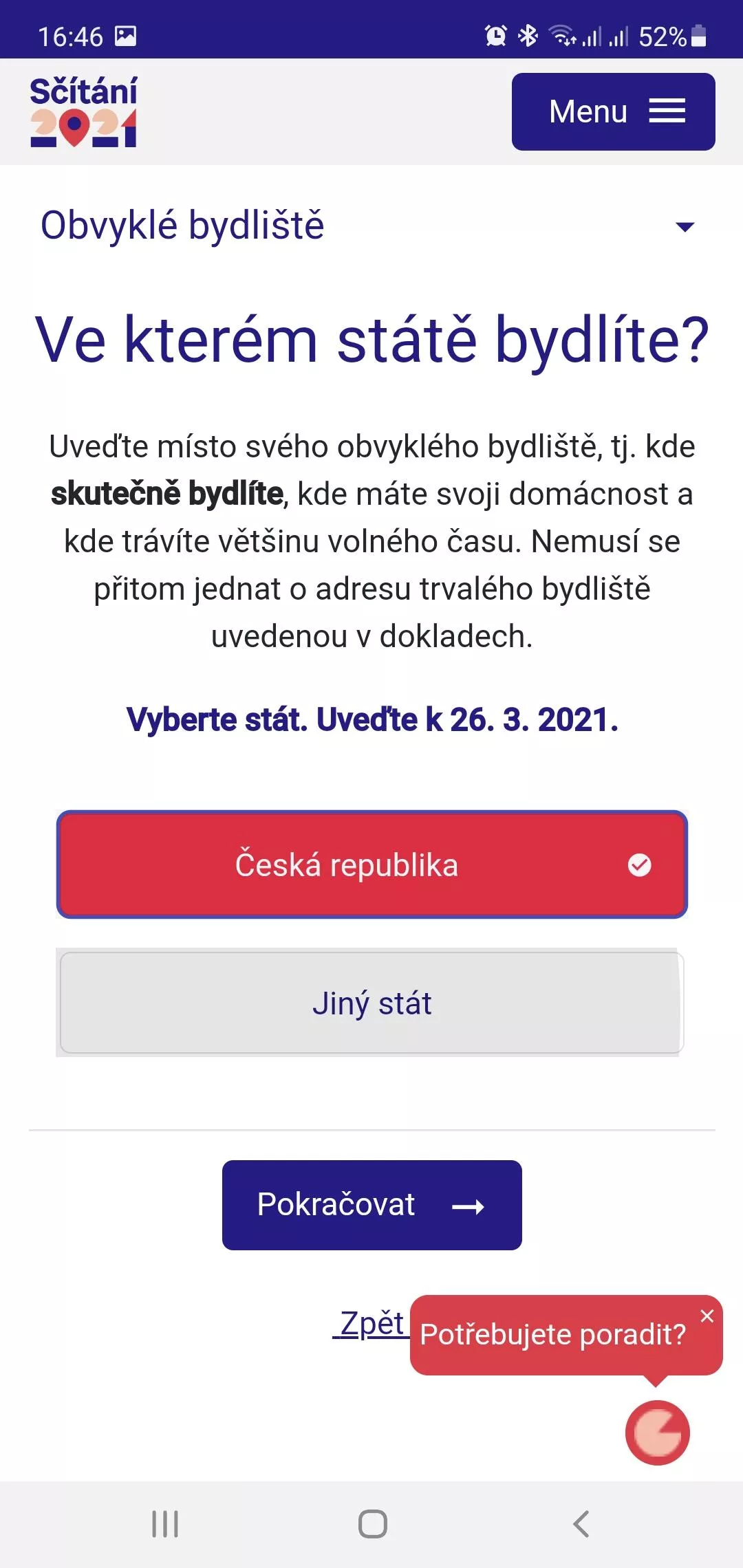Tap the picture notification icon in status bar

click(x=125, y=36)
